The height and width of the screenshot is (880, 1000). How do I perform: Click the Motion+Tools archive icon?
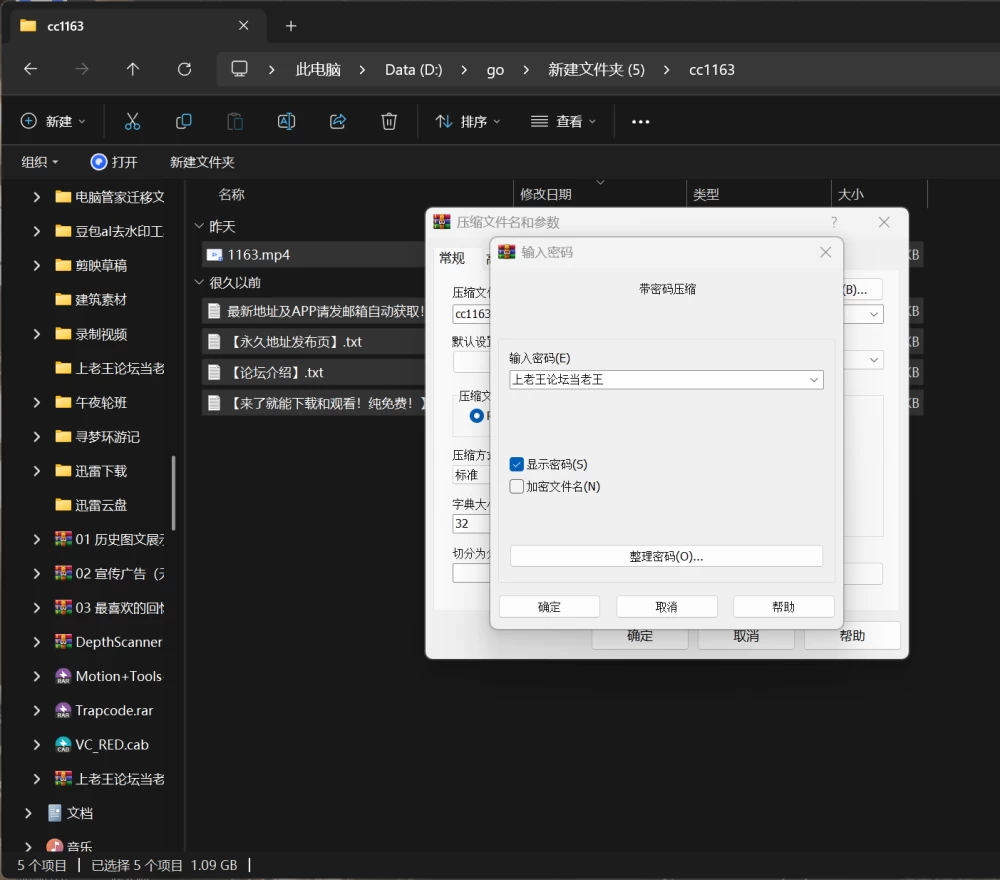(63, 676)
